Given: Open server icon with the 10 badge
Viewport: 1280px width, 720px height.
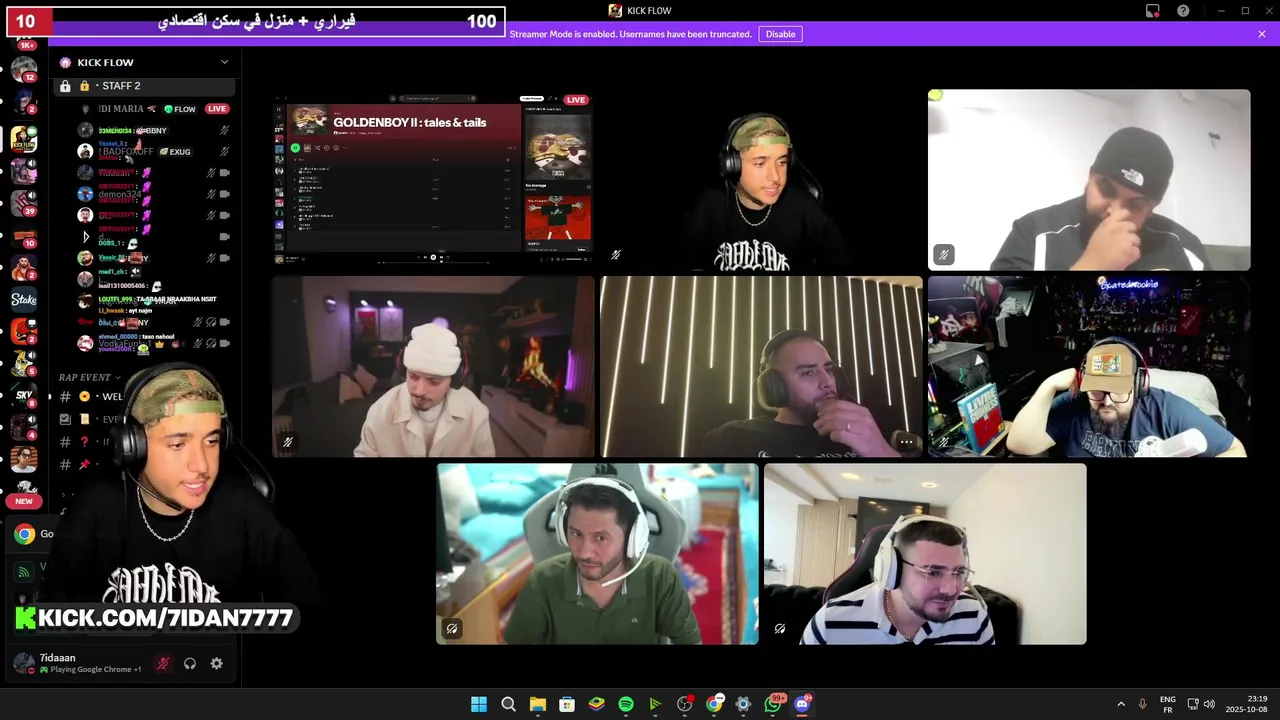Looking at the screenshot, I should coord(24,235).
